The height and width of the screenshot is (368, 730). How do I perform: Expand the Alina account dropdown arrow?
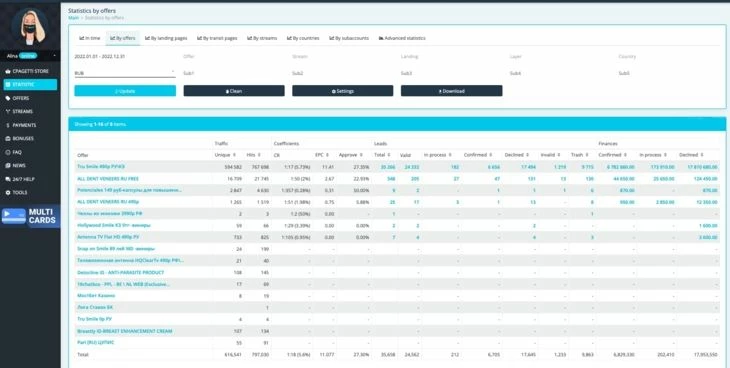tap(54, 56)
